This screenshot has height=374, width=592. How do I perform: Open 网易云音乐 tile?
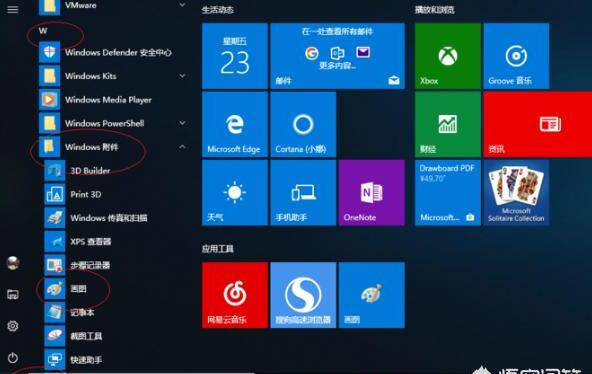234,295
